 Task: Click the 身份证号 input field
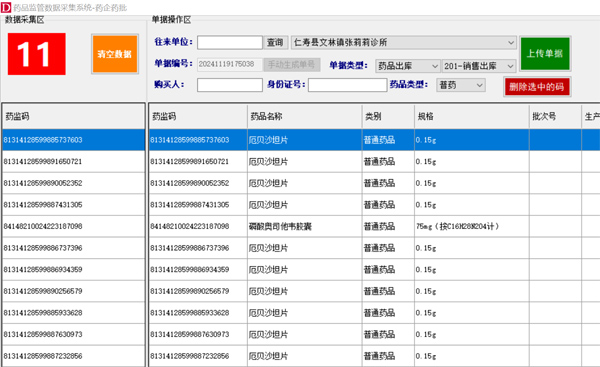coord(347,85)
